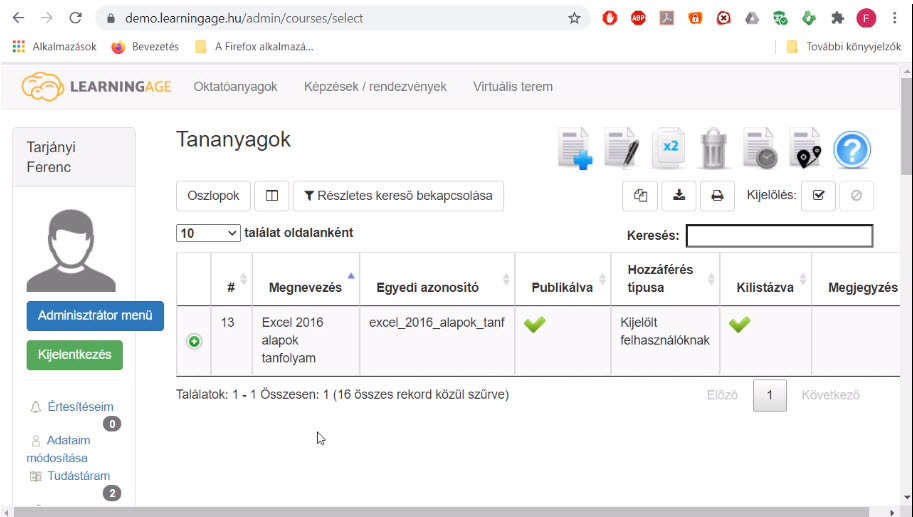Image resolution: width=913 pixels, height=517 pixels.
Task: Open the Virtuális terem menu item
Action: pos(513,87)
